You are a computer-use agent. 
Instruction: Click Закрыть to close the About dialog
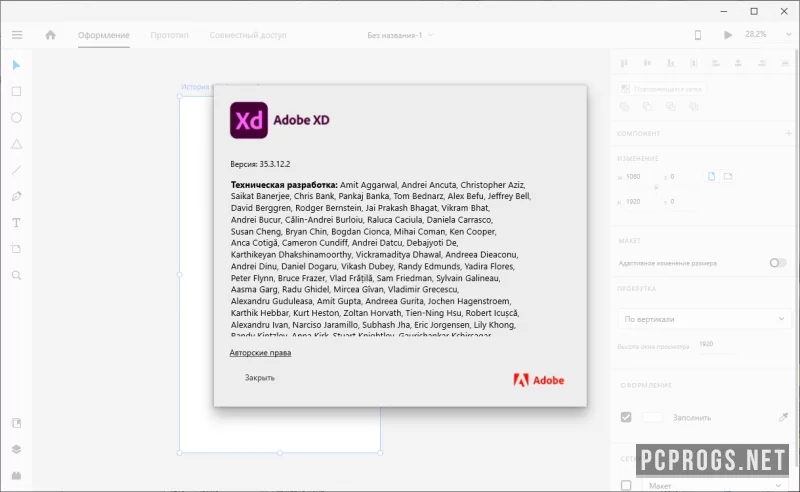pyautogui.click(x=260, y=378)
